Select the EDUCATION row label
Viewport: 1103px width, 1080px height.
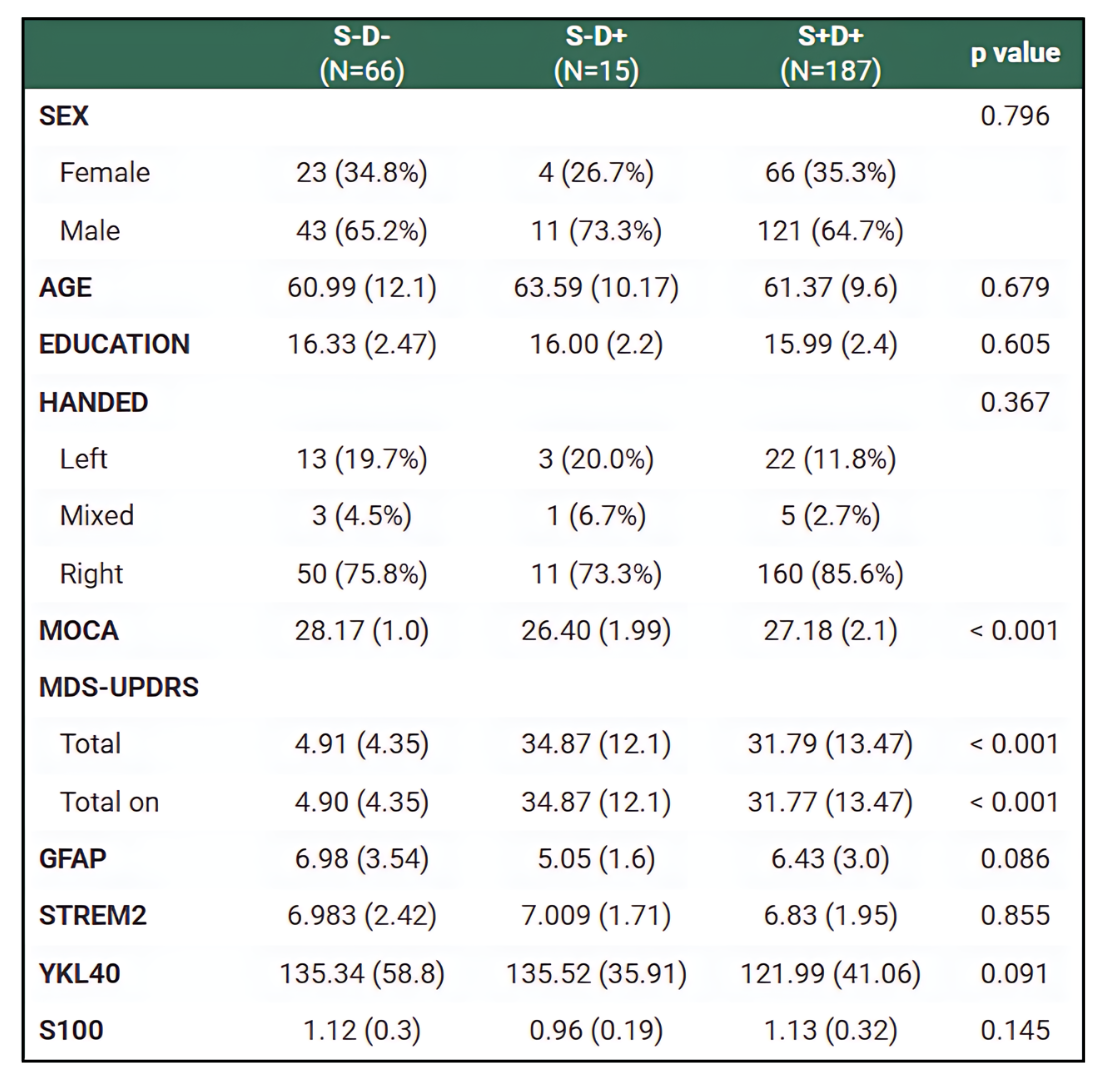click(114, 345)
